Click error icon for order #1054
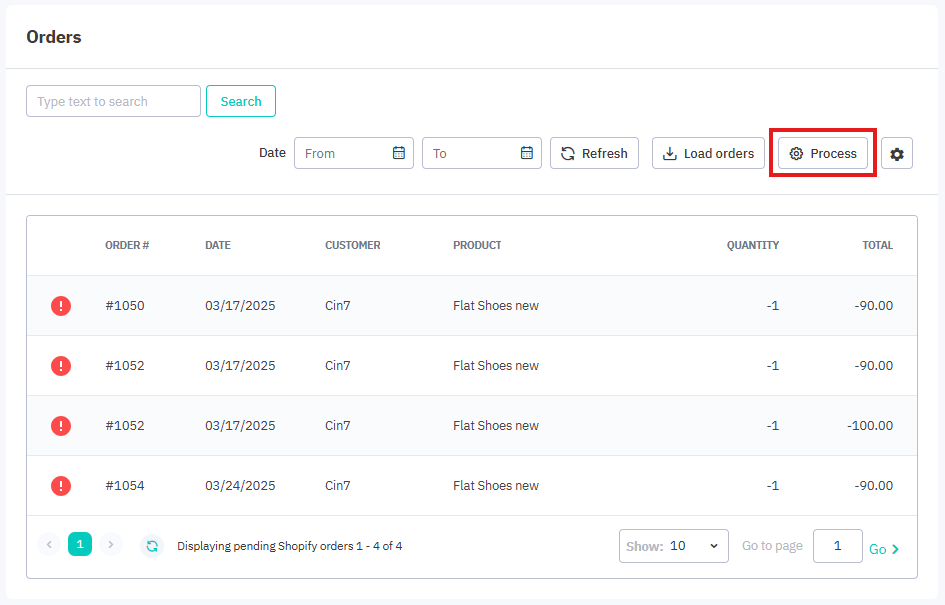The width and height of the screenshot is (945, 605). (61, 486)
